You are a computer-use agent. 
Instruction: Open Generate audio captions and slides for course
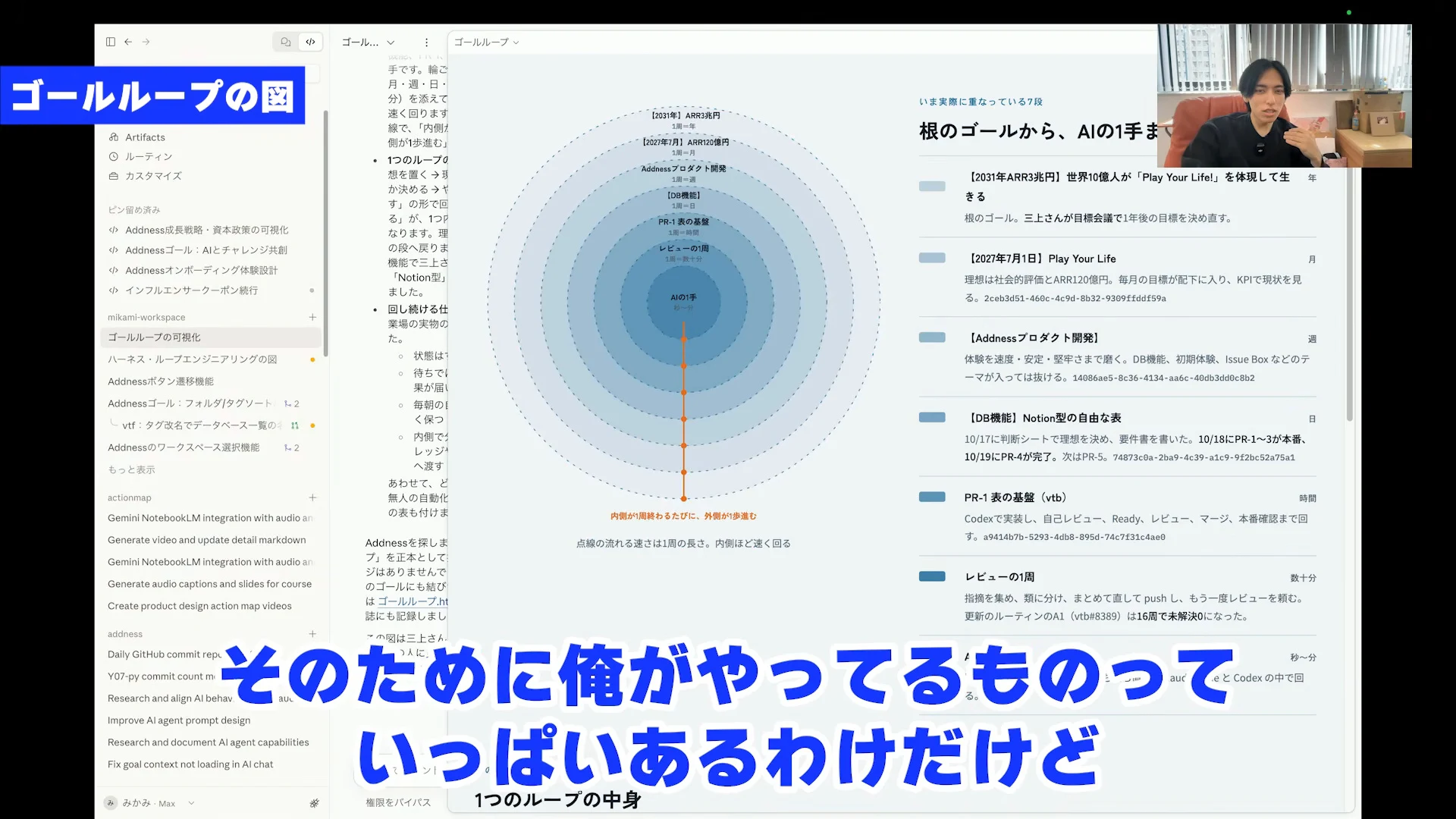209,584
